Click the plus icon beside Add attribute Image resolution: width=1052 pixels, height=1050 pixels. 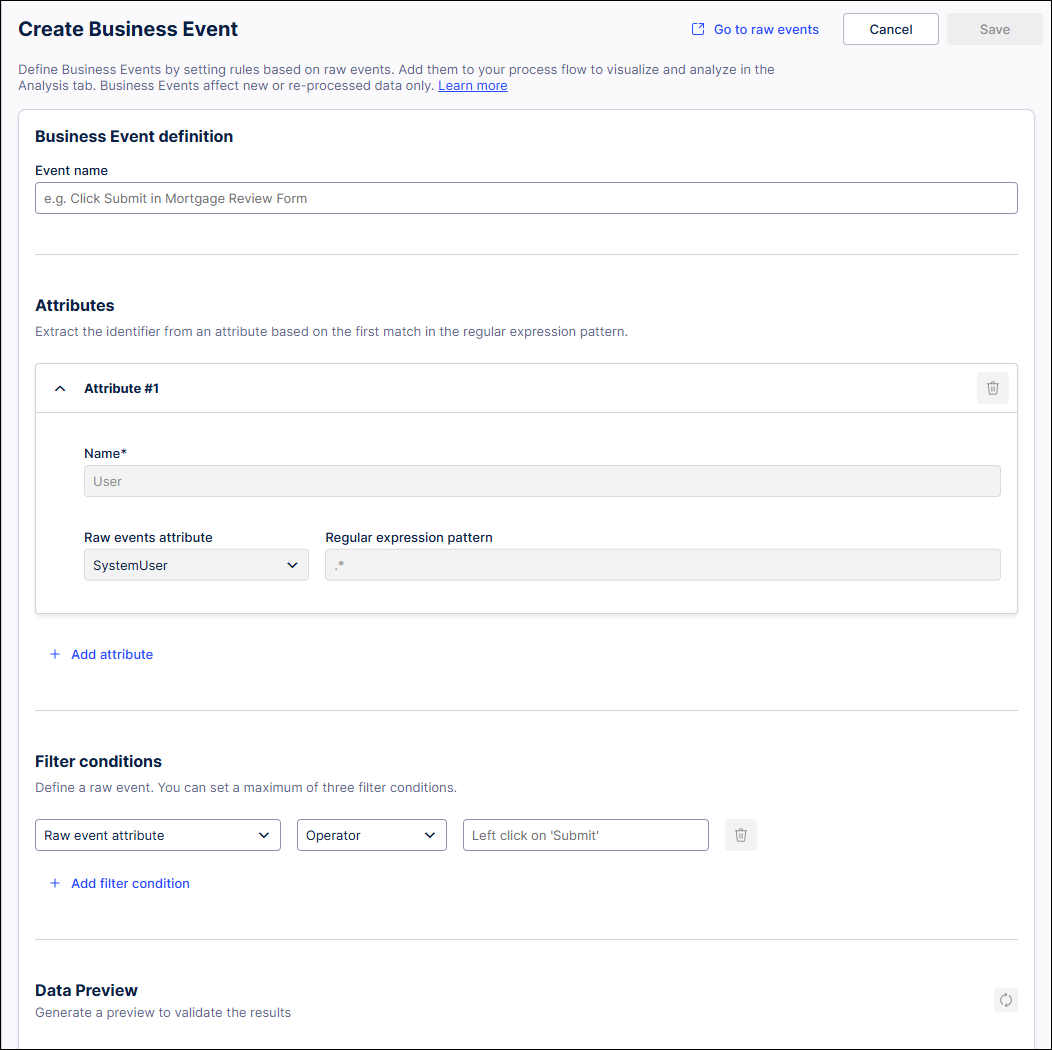55,654
